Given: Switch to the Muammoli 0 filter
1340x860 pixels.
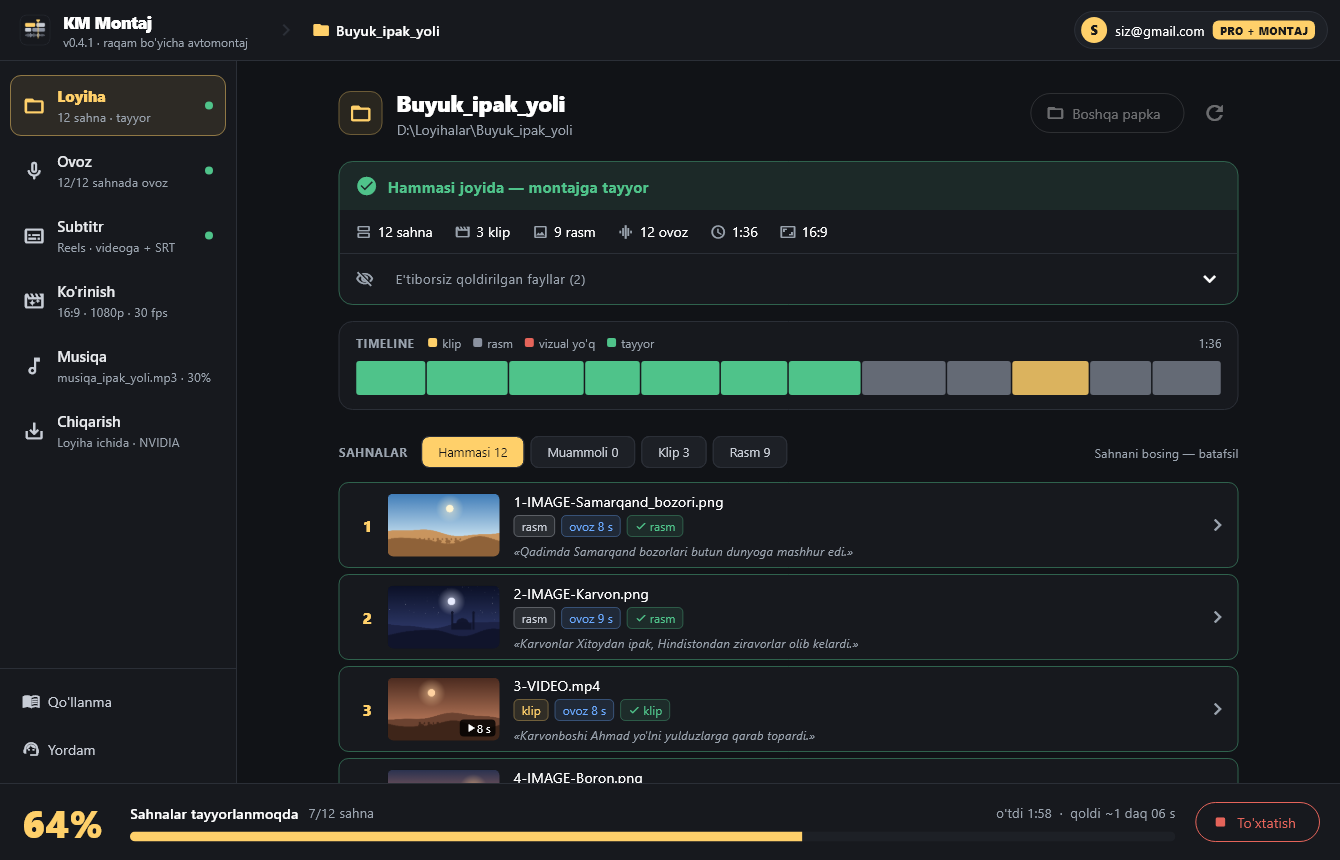Looking at the screenshot, I should point(583,452).
